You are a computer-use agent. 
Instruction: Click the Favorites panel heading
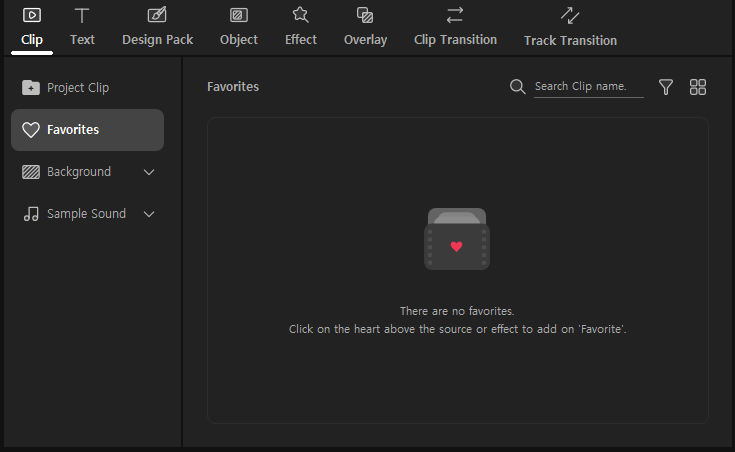[x=233, y=87]
